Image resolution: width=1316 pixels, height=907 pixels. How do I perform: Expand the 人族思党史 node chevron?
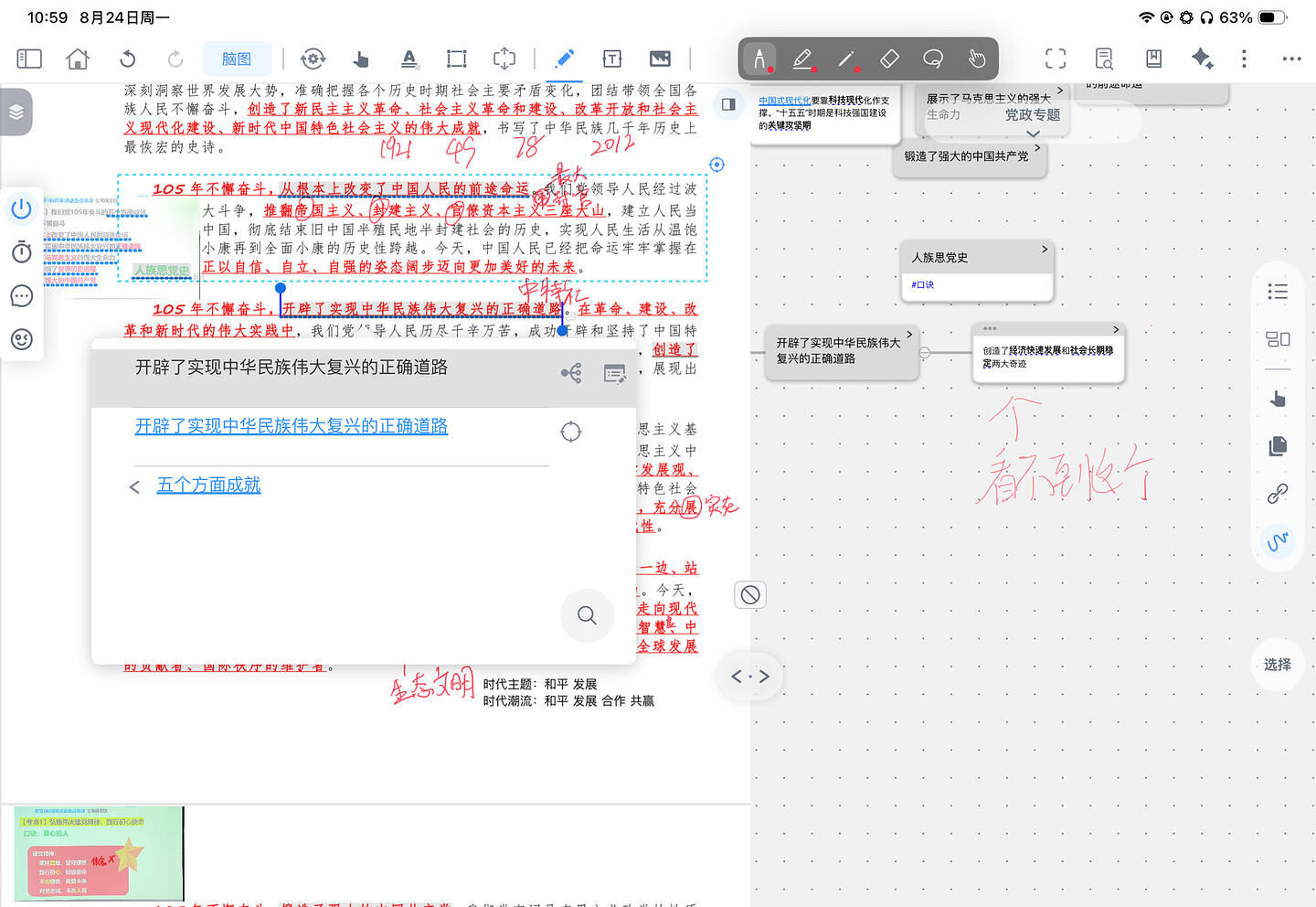tap(1045, 249)
